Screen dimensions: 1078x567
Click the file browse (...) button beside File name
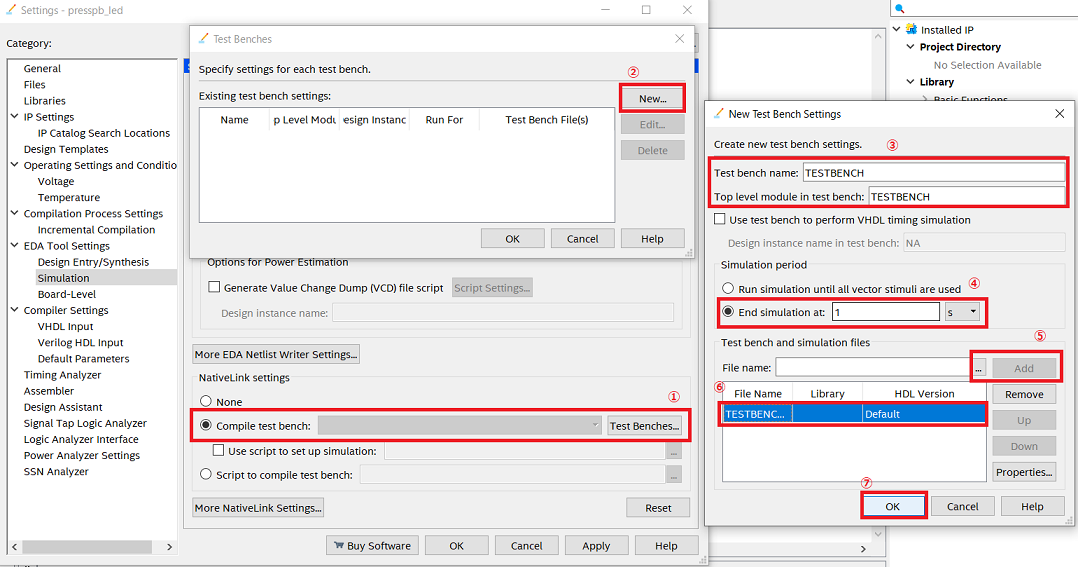[x=978, y=368]
